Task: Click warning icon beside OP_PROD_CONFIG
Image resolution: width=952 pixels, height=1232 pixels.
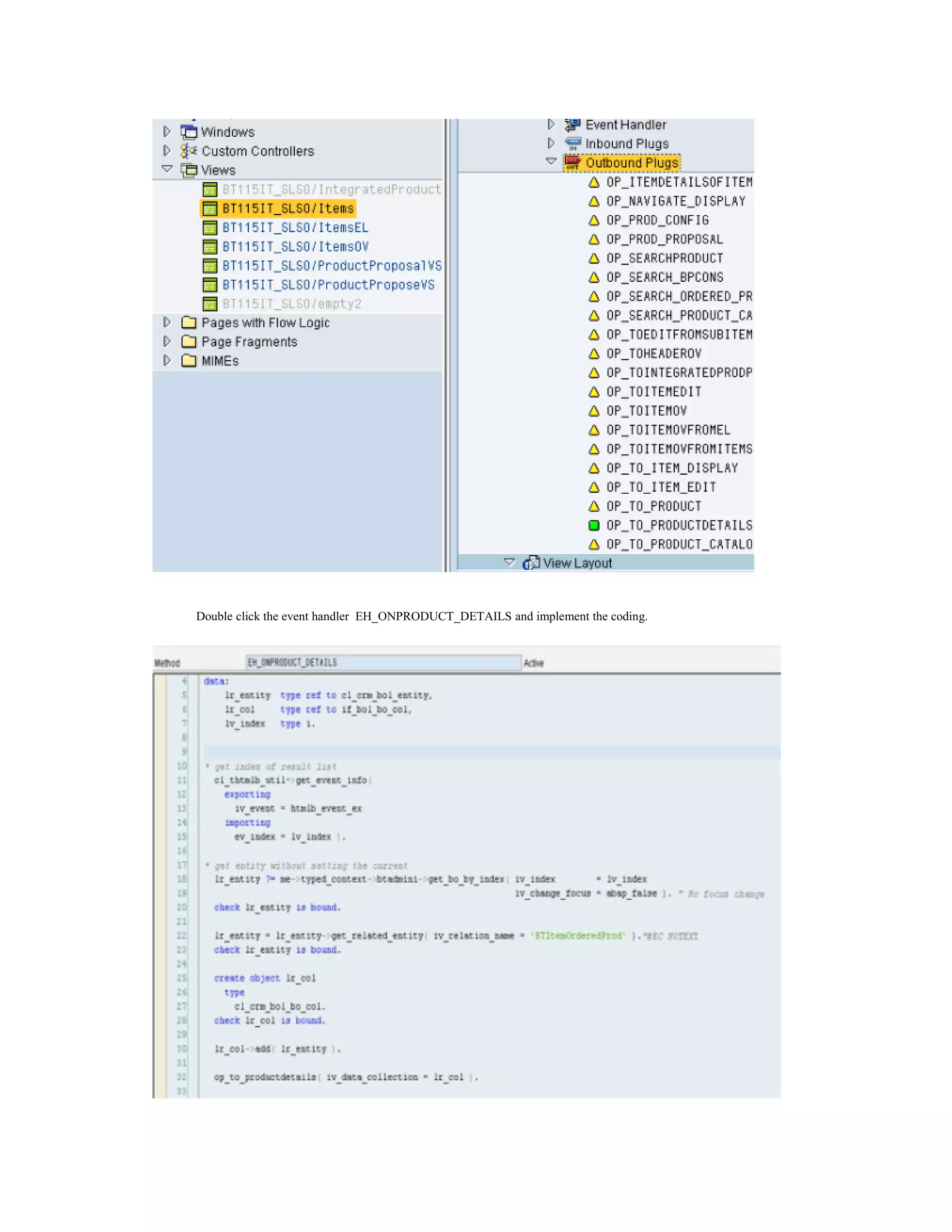Action: click(594, 220)
